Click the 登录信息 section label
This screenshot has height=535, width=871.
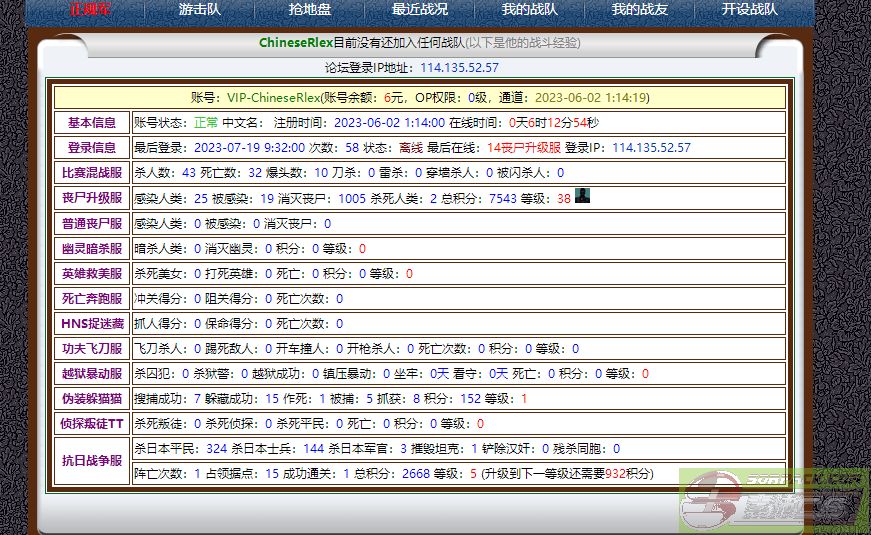92,147
